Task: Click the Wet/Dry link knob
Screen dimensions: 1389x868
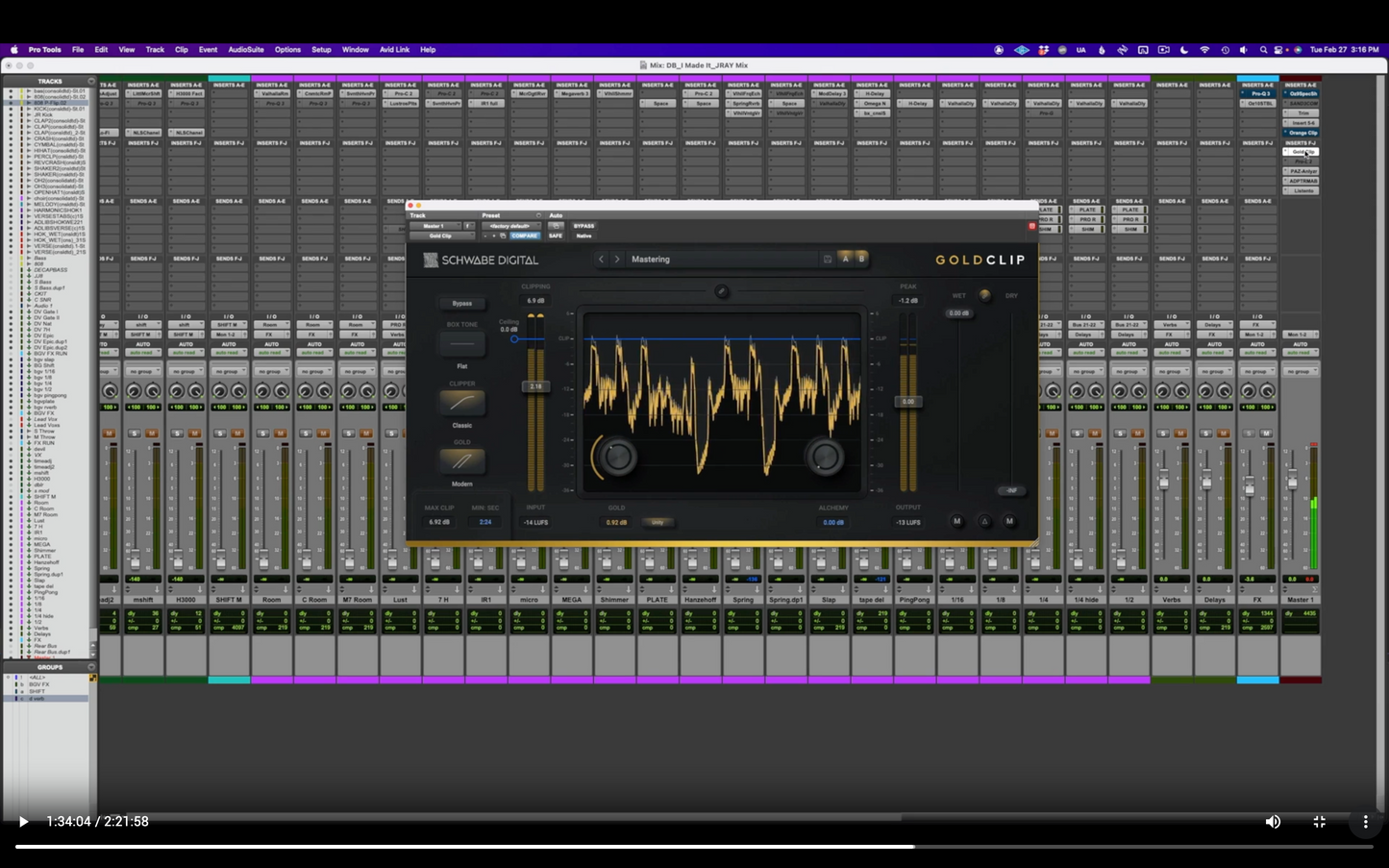Action: pyautogui.click(x=984, y=295)
